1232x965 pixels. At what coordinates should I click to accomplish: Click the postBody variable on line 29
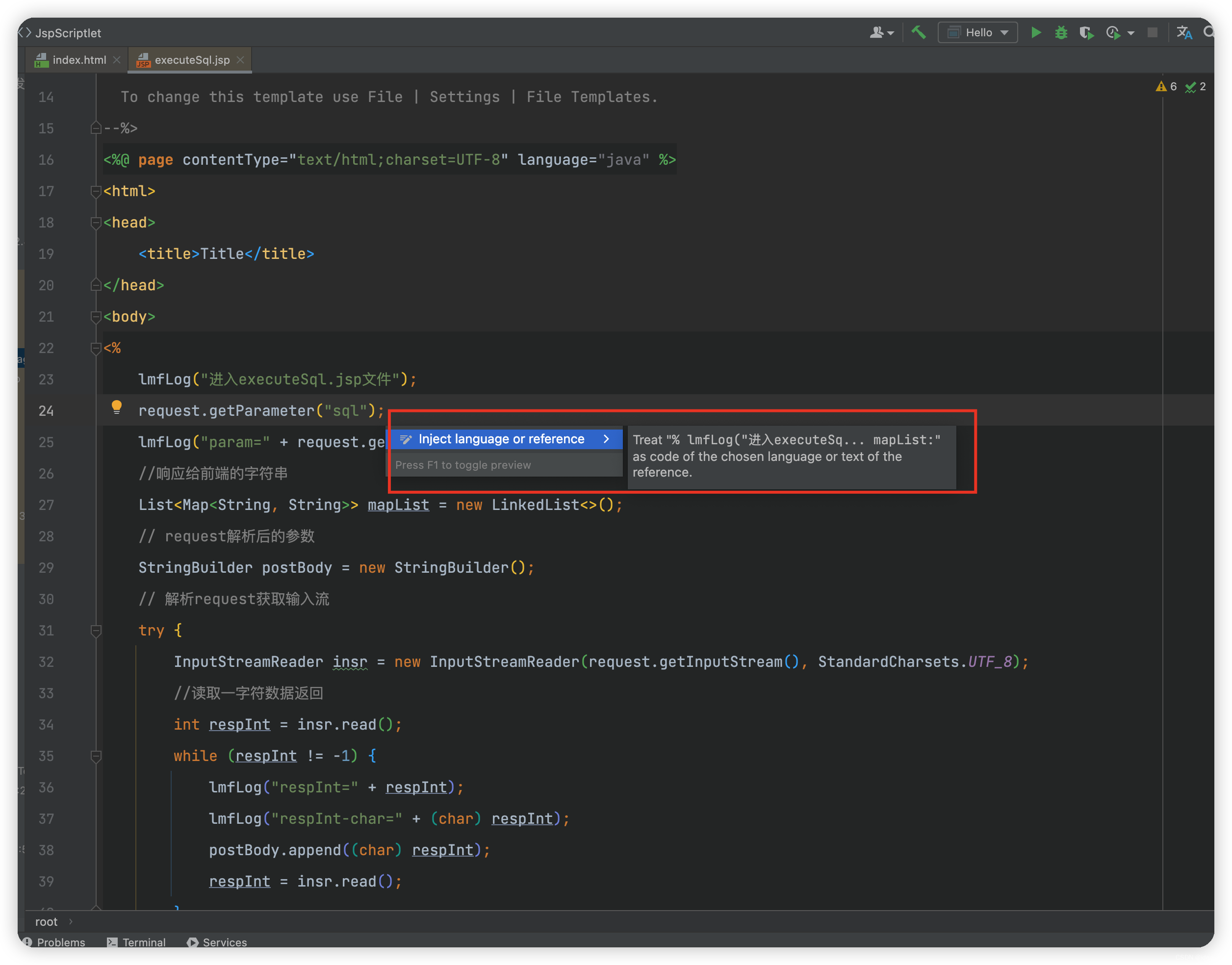click(297, 568)
